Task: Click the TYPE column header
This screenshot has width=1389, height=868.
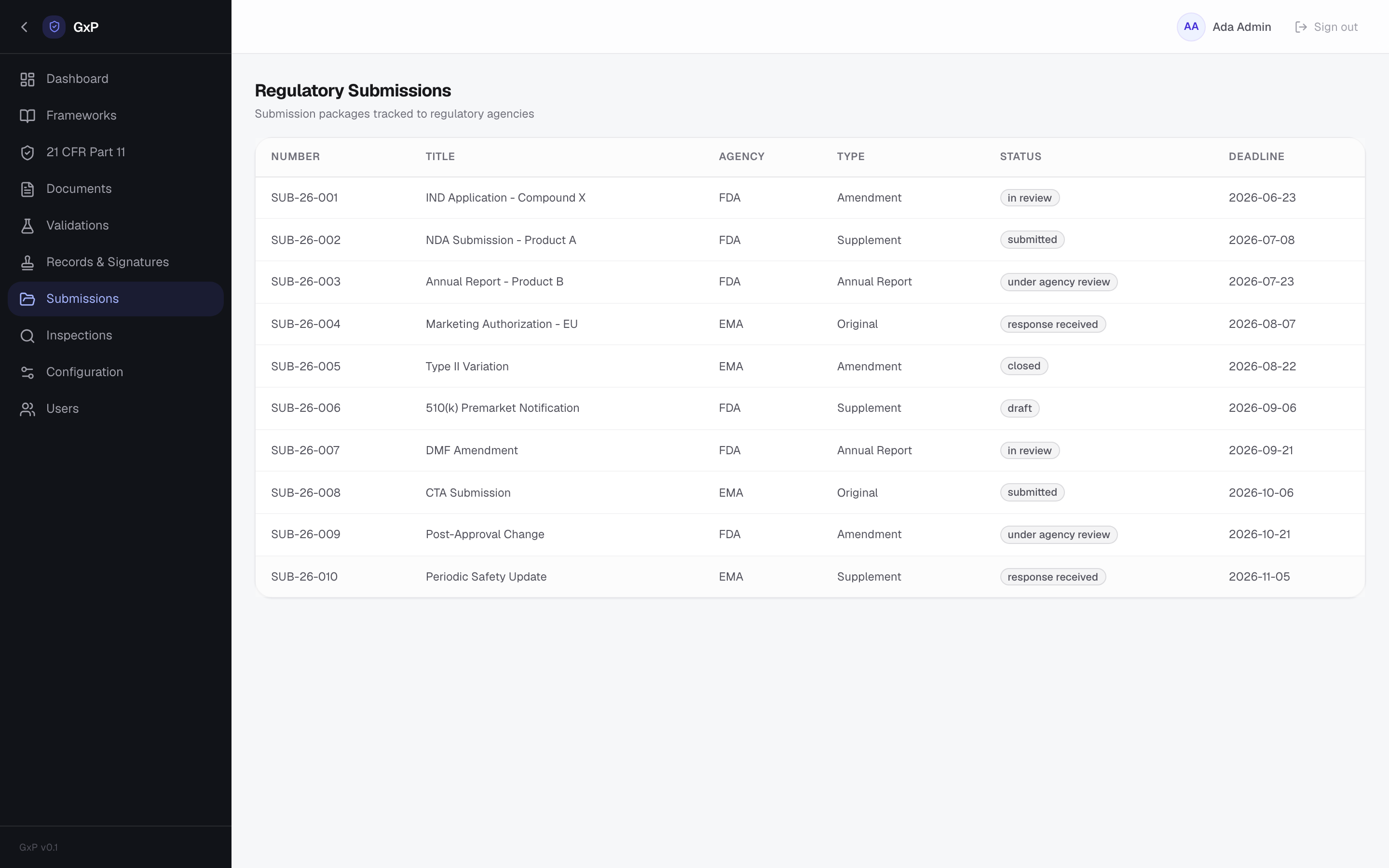Action: [850, 157]
